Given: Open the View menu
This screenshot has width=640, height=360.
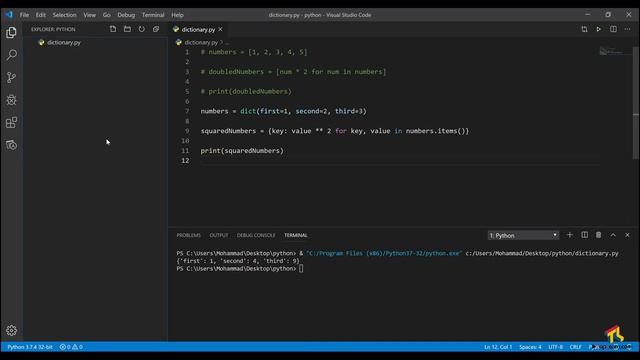Looking at the screenshot, I should [89, 15].
